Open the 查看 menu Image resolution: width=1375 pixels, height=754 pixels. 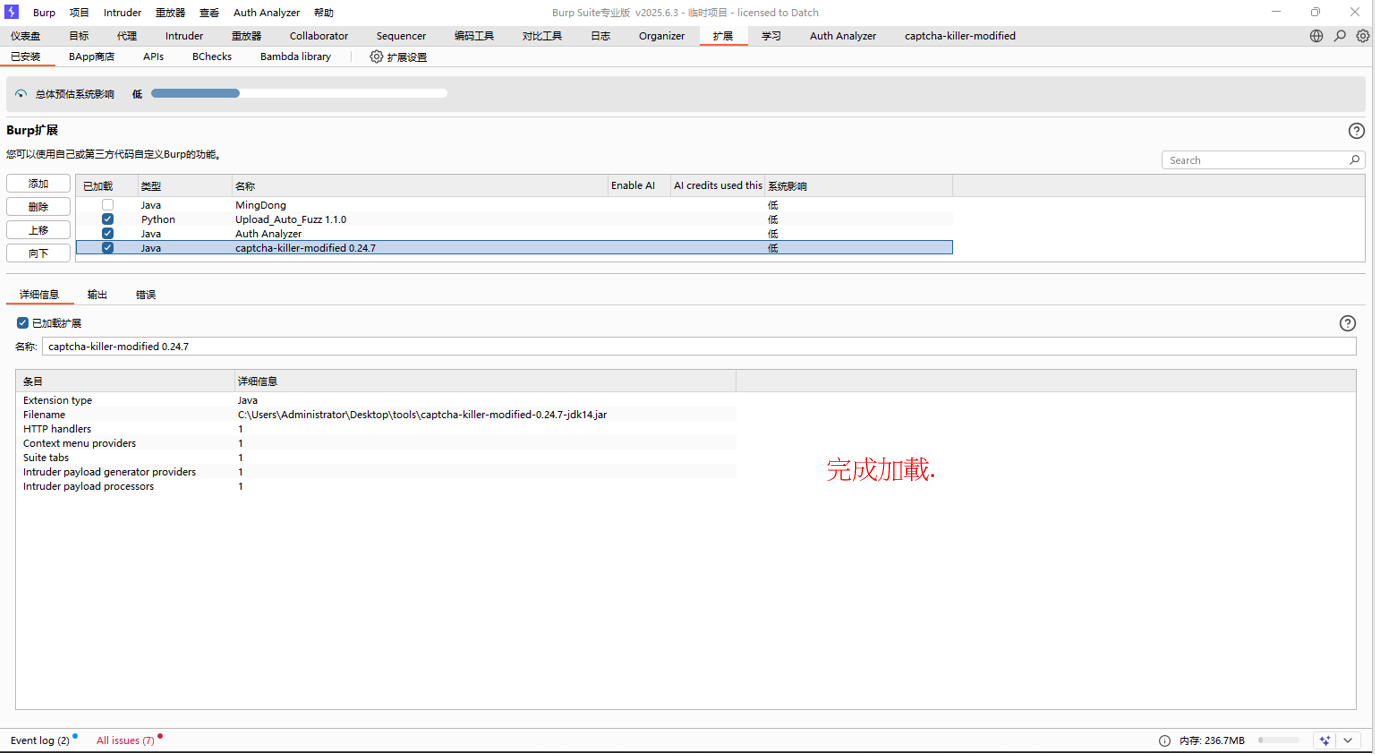tap(209, 13)
